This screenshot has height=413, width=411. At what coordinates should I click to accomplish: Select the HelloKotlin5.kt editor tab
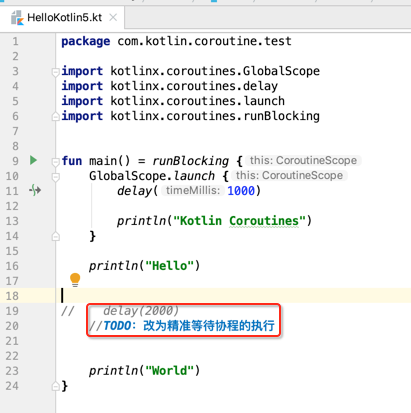pyautogui.click(x=62, y=18)
